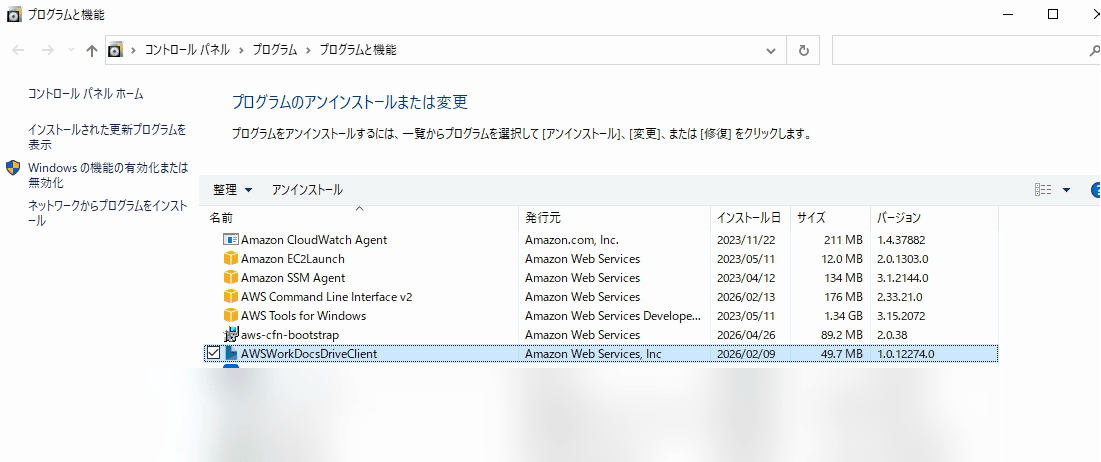Click the アンインストール button
The image size is (1101, 462).
[307, 190]
